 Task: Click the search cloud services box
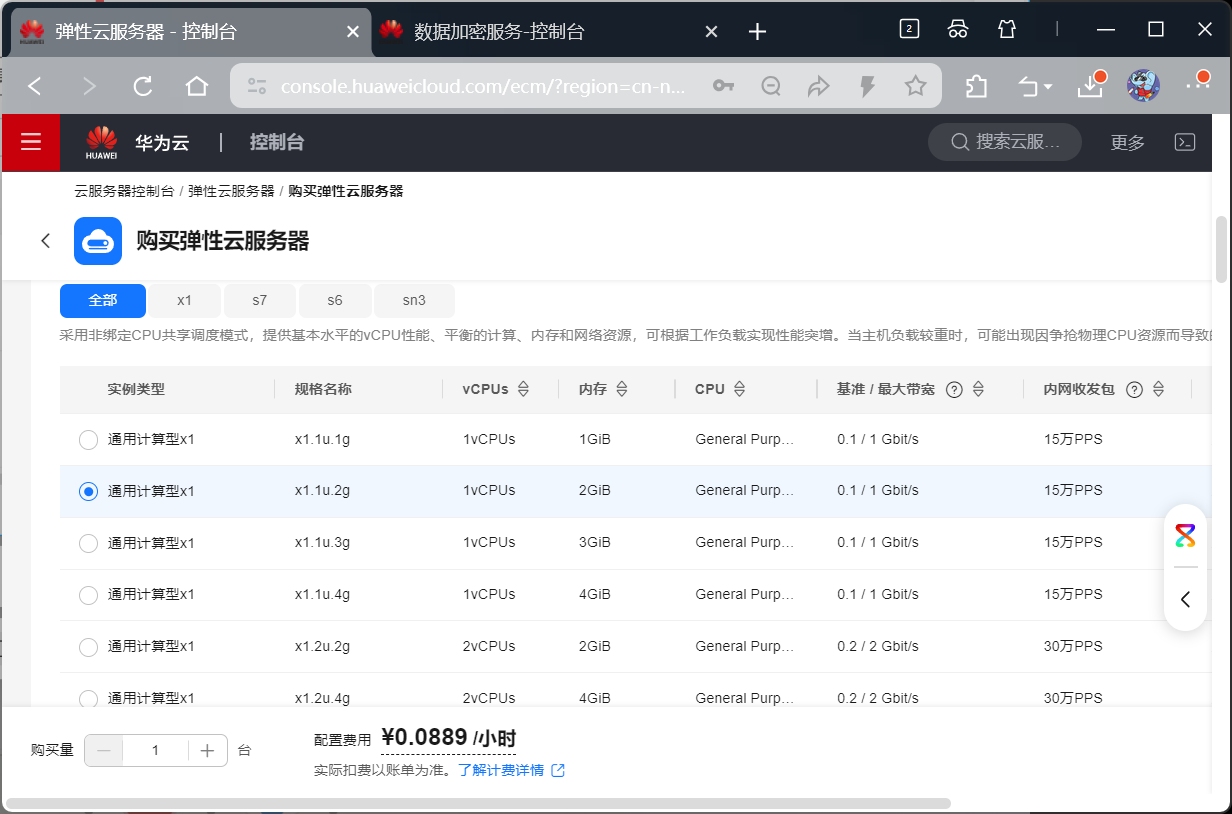point(1005,142)
